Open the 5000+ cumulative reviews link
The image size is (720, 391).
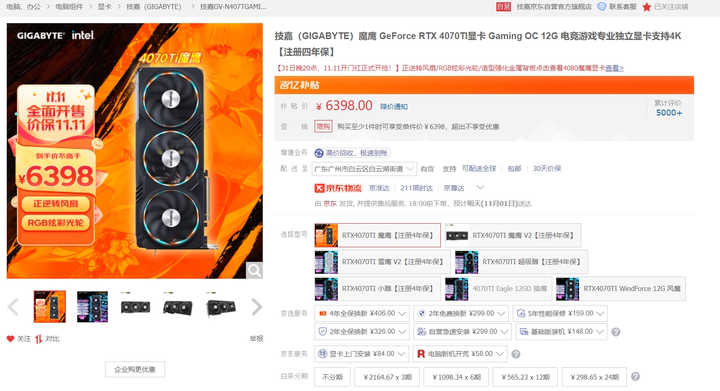[669, 113]
